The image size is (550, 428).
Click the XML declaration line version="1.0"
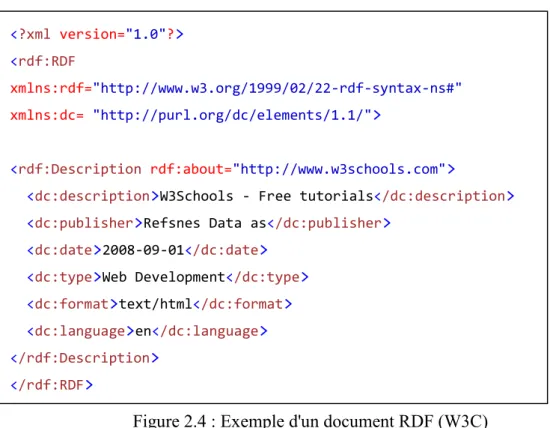(x=97, y=34)
